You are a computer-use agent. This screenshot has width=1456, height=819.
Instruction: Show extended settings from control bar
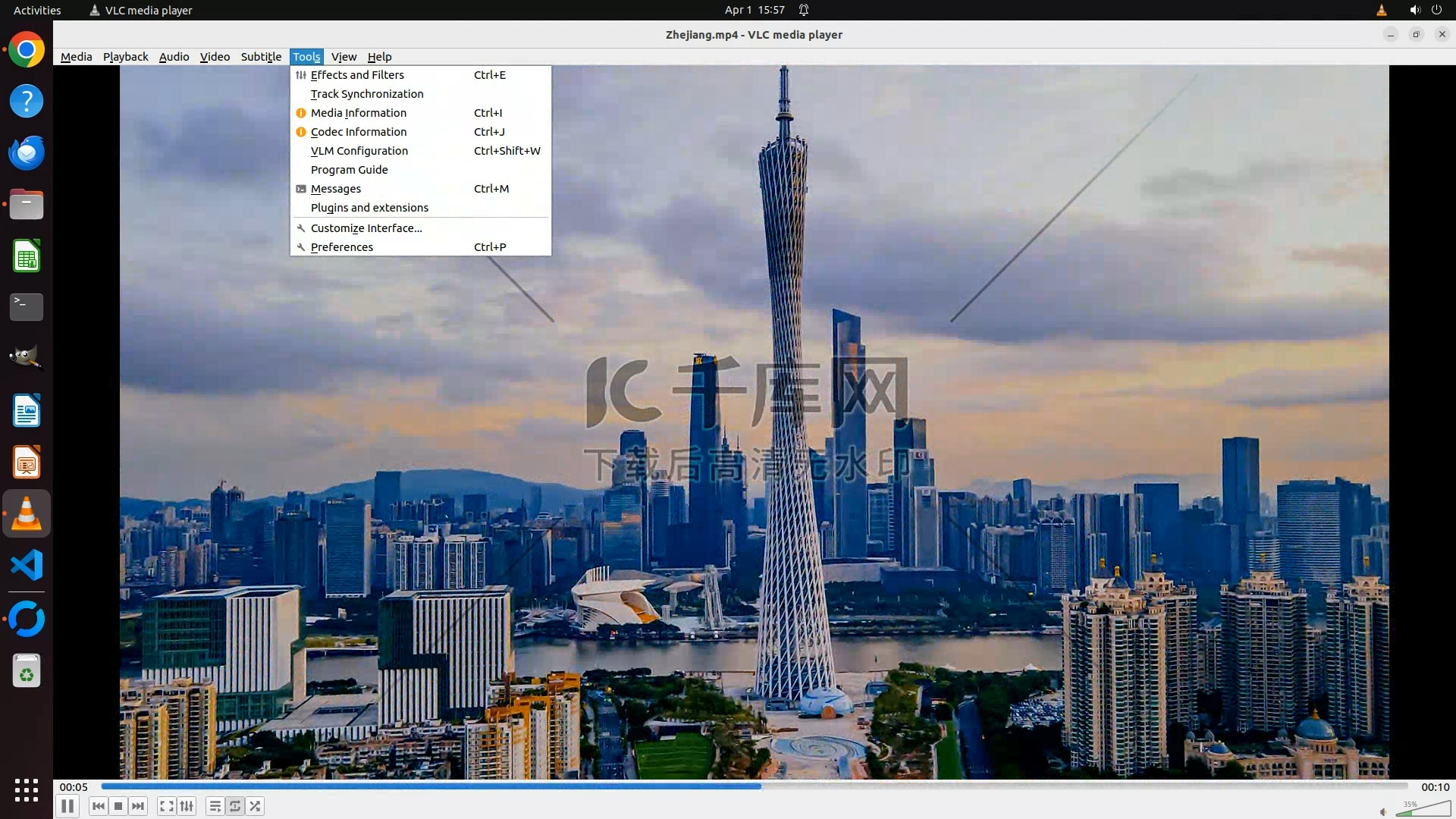187,806
